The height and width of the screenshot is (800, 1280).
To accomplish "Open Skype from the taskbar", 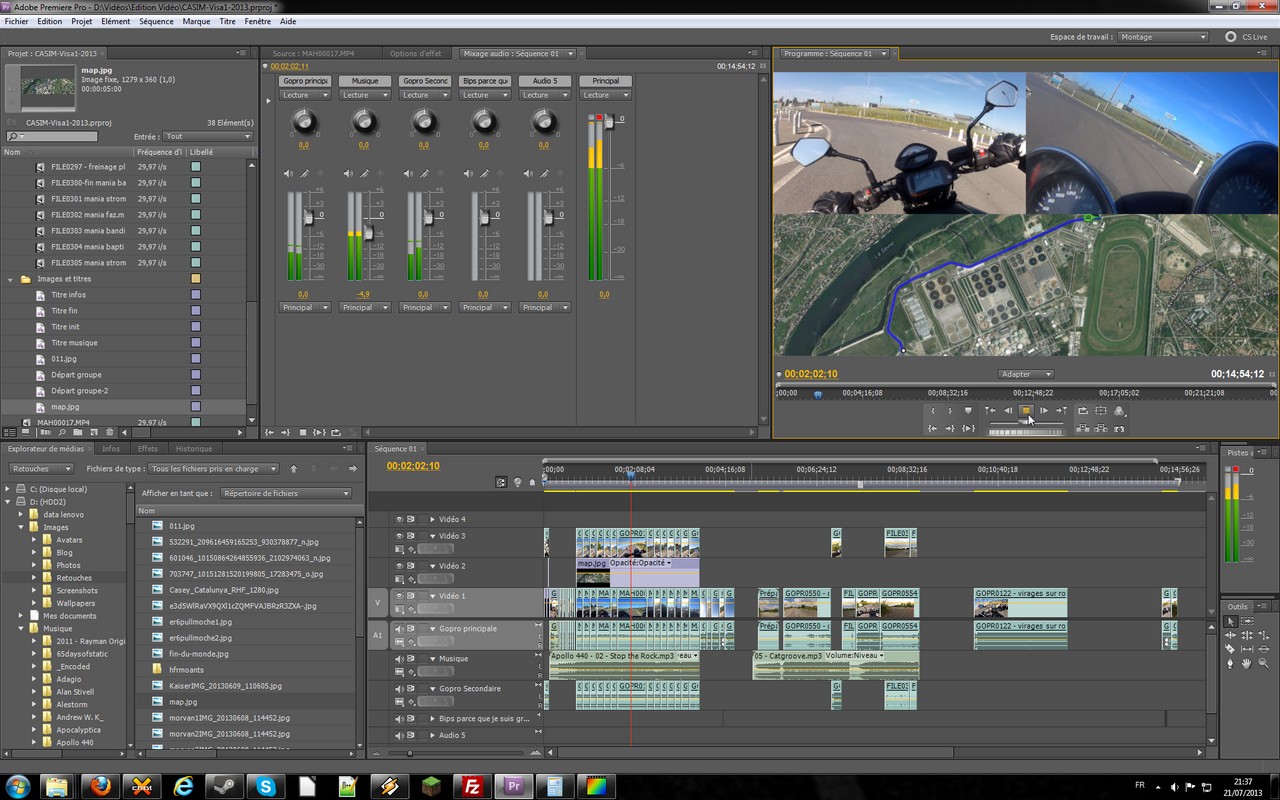I will 266,786.
